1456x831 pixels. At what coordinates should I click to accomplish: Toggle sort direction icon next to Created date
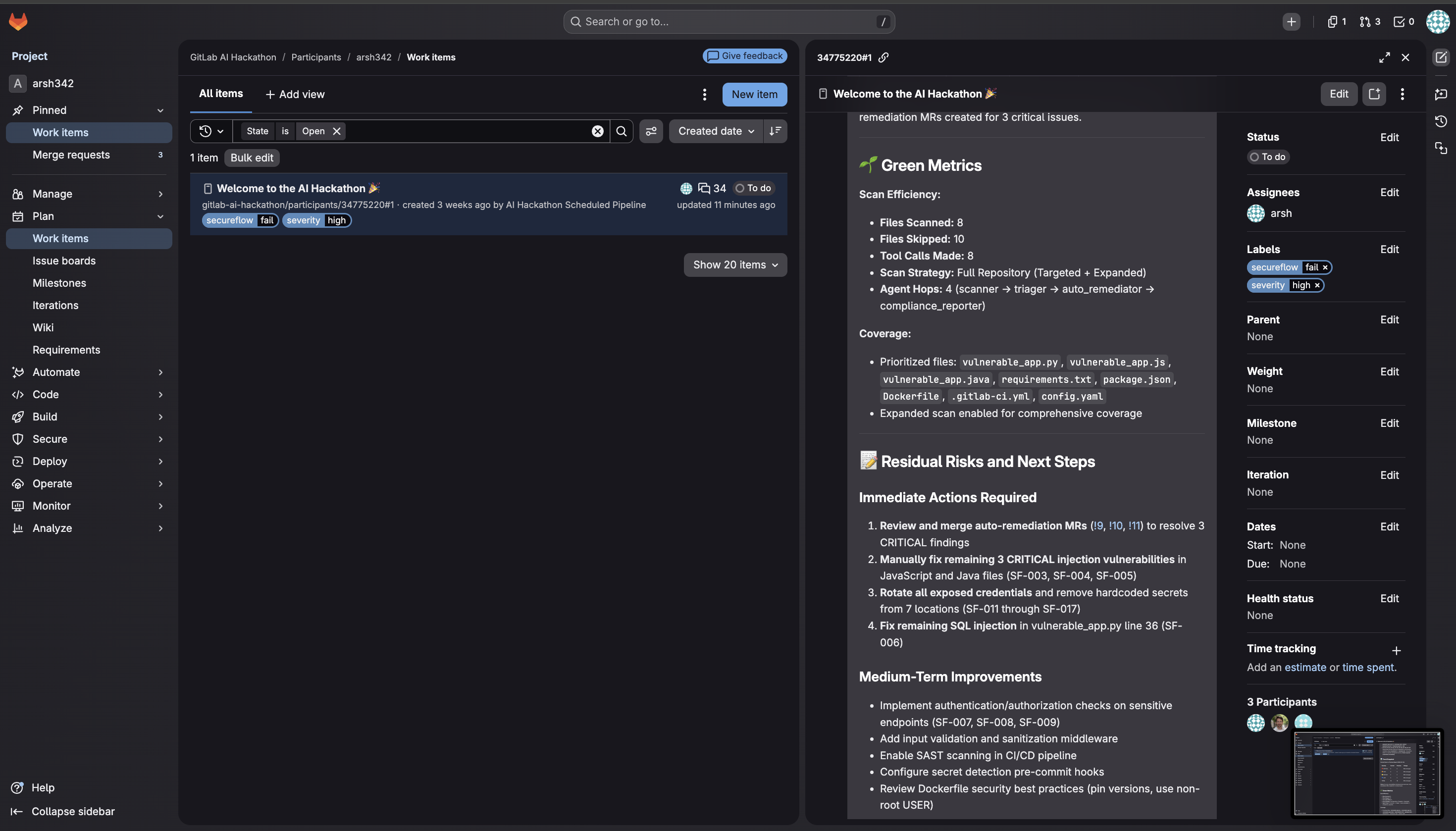[775, 131]
